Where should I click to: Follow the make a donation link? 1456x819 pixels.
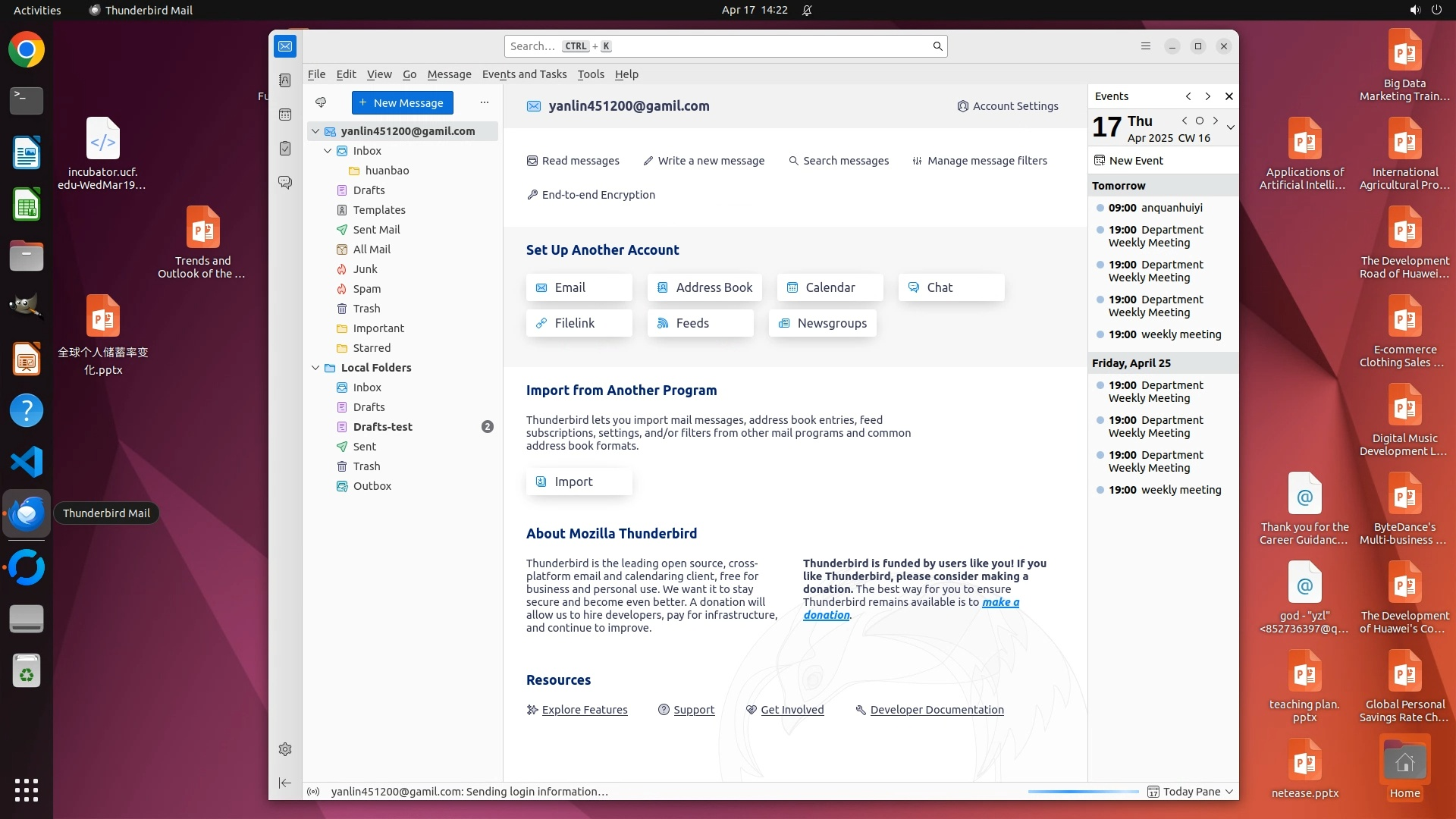point(1000,602)
